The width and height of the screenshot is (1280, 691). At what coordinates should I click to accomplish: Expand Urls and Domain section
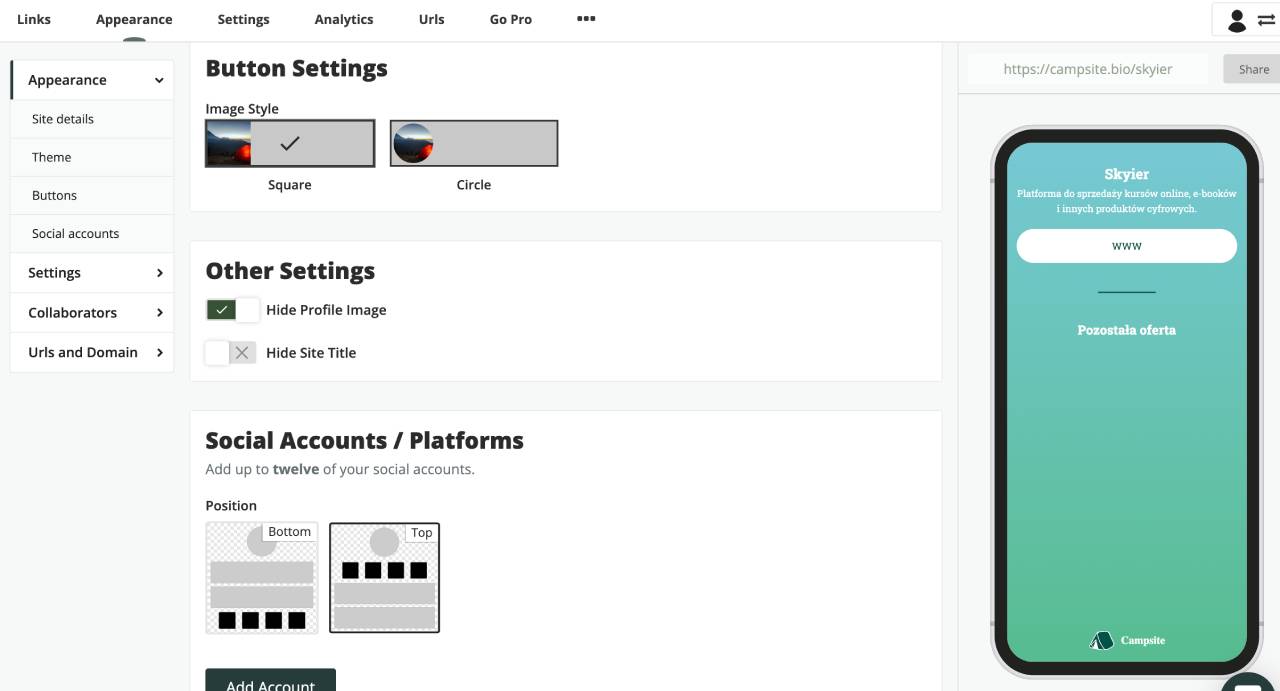tap(92, 352)
